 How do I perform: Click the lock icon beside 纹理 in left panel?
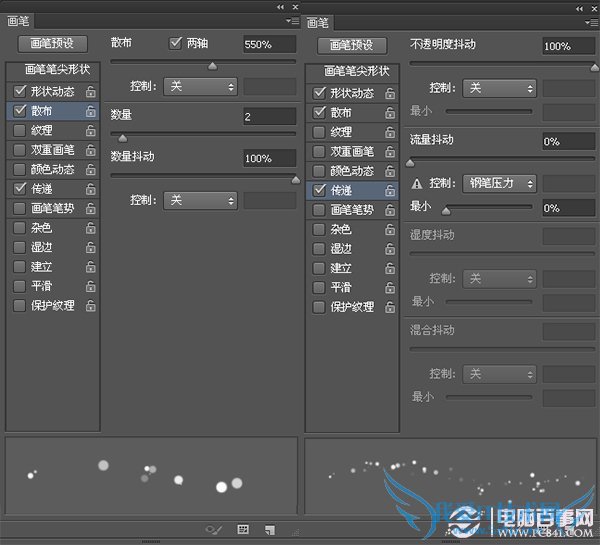pyautogui.click(x=91, y=130)
